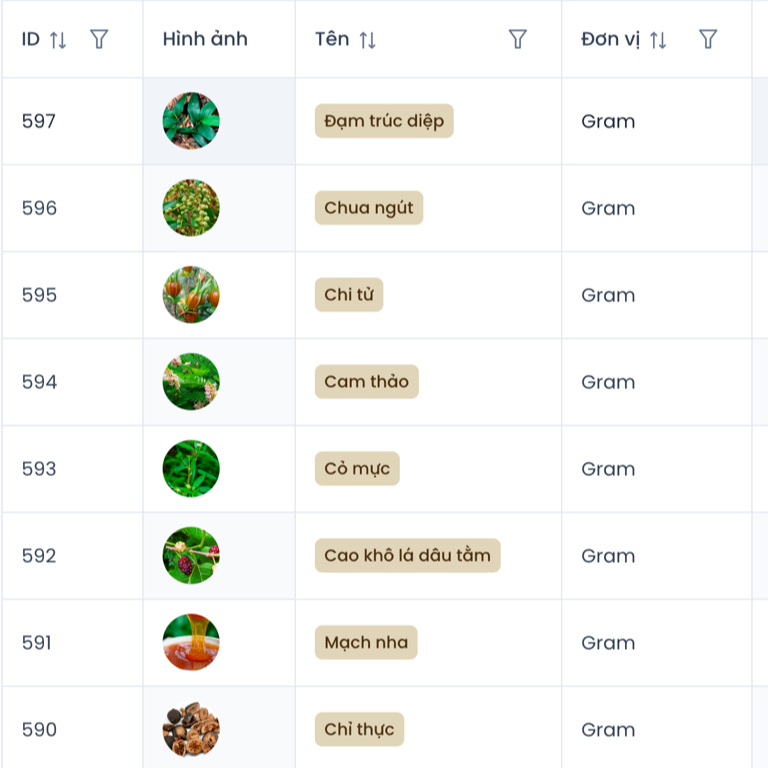Image resolution: width=768 pixels, height=768 pixels.
Task: Sort table by Tên column
Action: point(368,40)
